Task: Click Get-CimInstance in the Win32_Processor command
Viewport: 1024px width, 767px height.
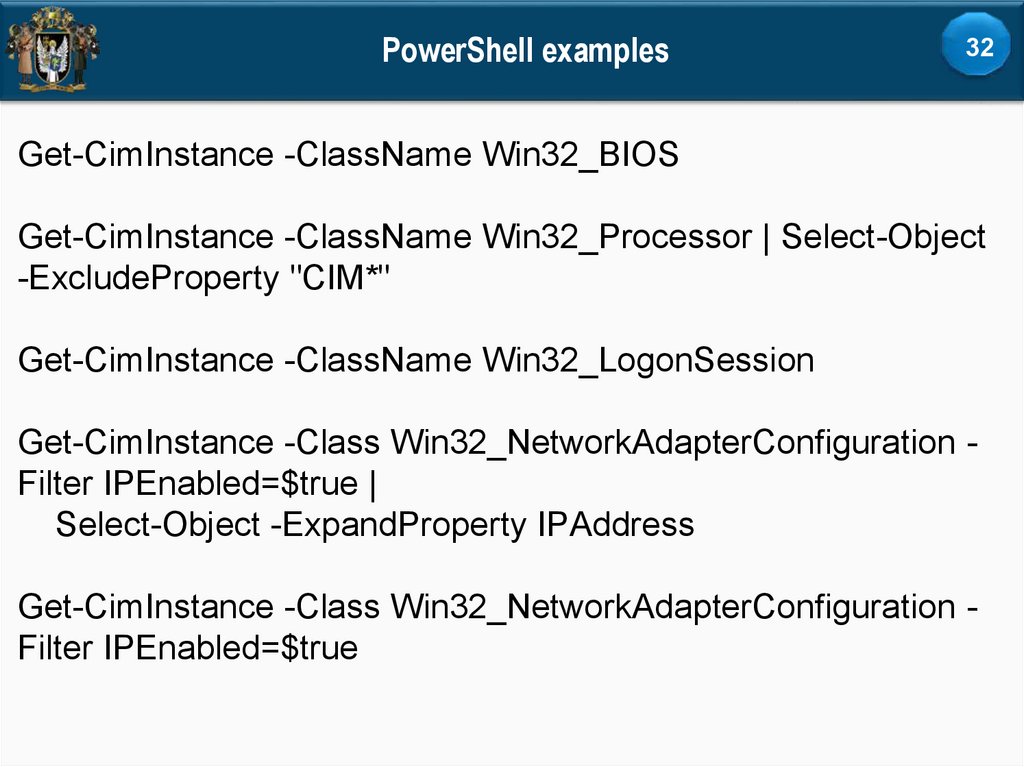Action: click(x=145, y=237)
